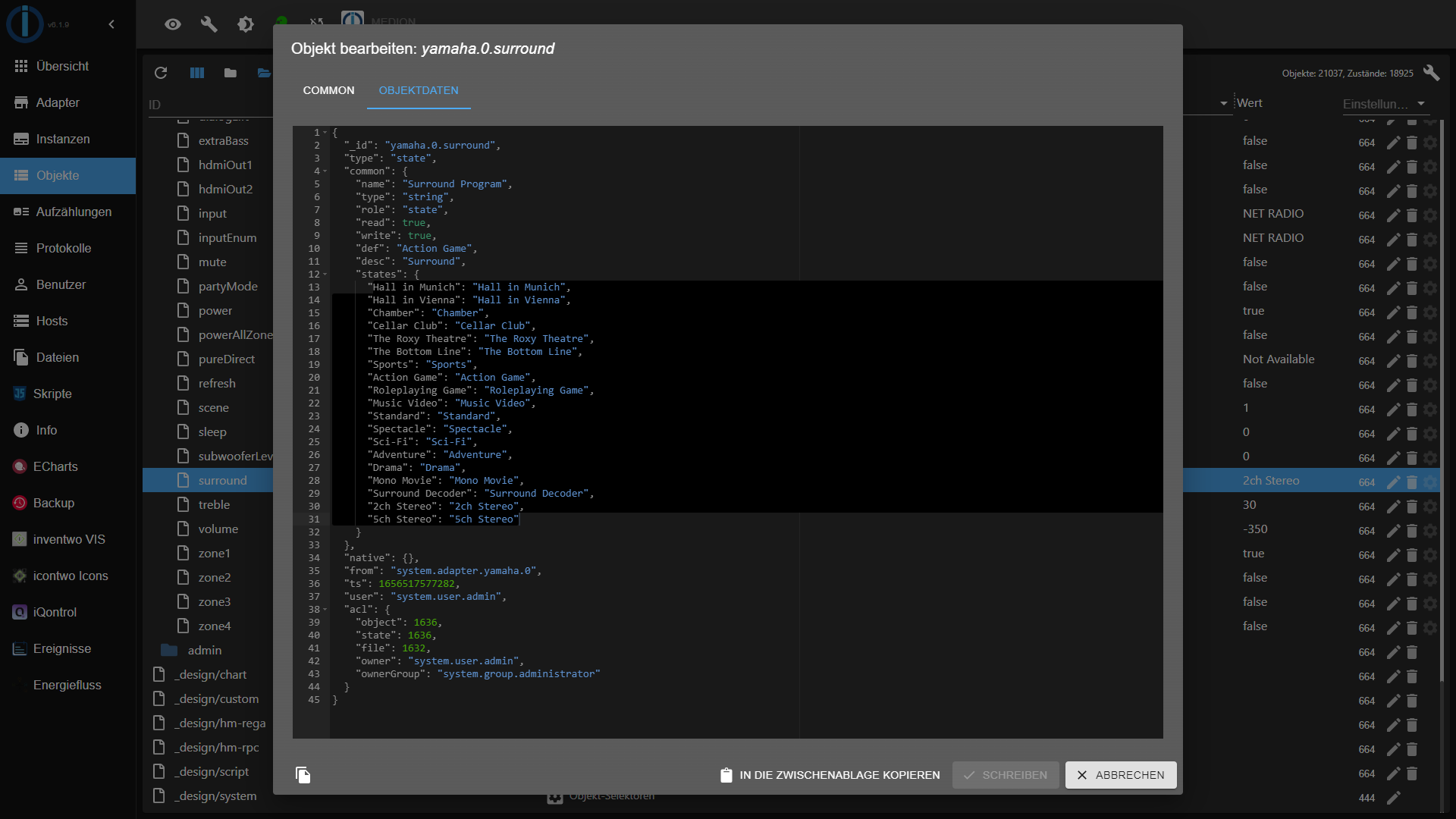Open dropdown arrow left of Wert column
Screen dimensions: 1456x819
click(1224, 103)
